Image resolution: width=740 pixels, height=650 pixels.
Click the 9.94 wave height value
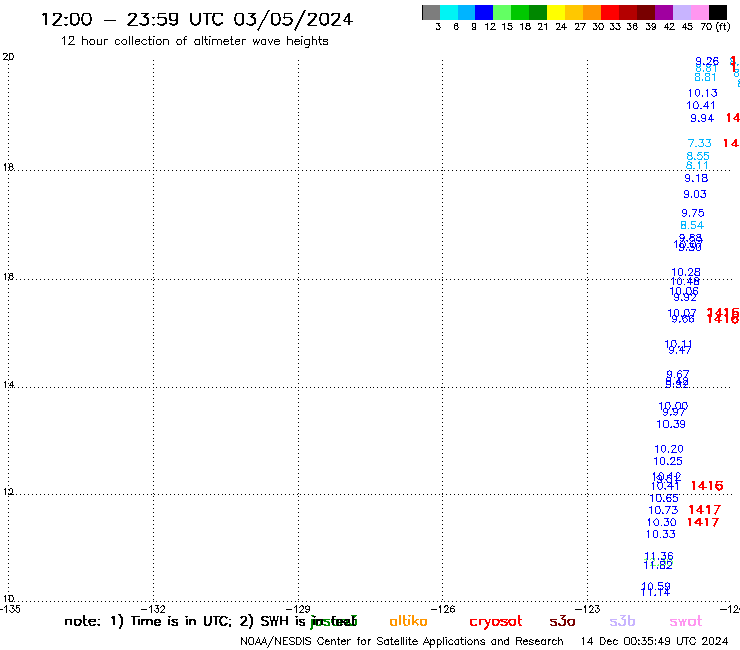[x=702, y=118]
